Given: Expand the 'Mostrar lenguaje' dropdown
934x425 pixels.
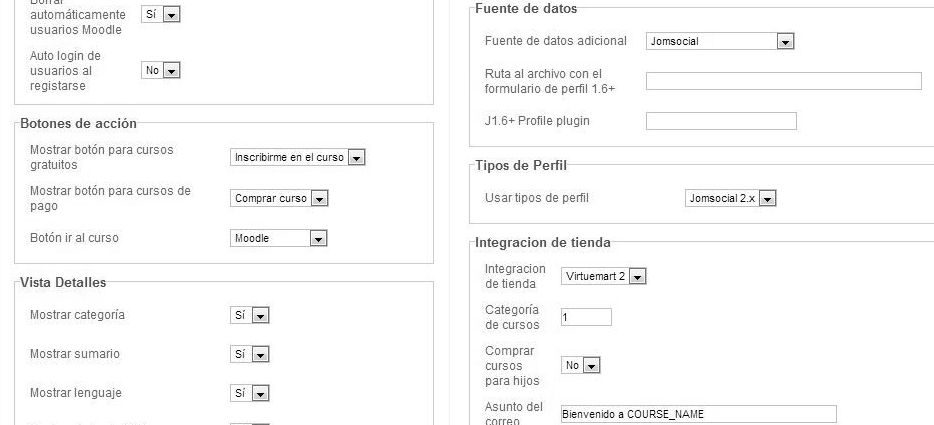Looking at the screenshot, I should point(250,393).
